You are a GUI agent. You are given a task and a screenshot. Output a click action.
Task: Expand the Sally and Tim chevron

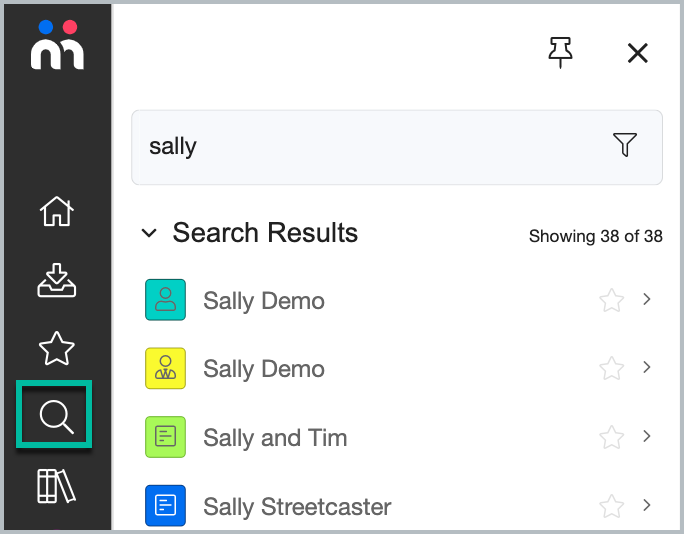coord(646,436)
